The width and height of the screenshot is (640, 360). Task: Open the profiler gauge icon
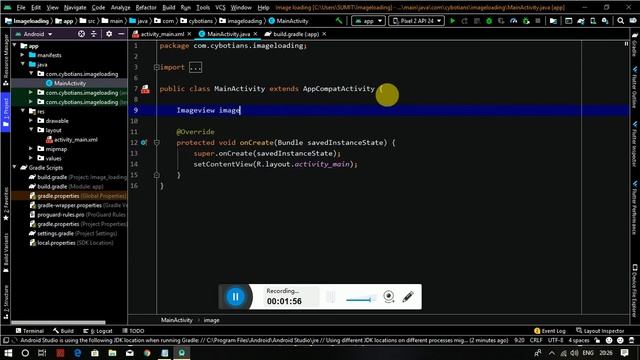pos(513,20)
